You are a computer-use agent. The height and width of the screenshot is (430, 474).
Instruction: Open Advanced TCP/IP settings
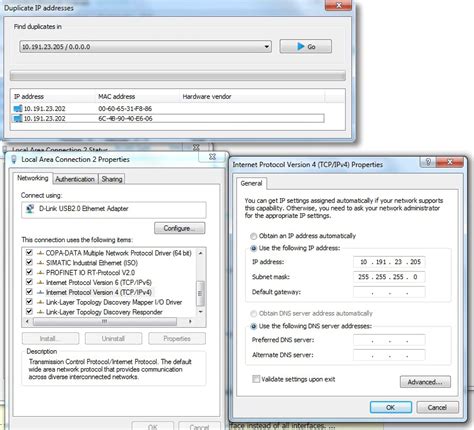coord(425,382)
